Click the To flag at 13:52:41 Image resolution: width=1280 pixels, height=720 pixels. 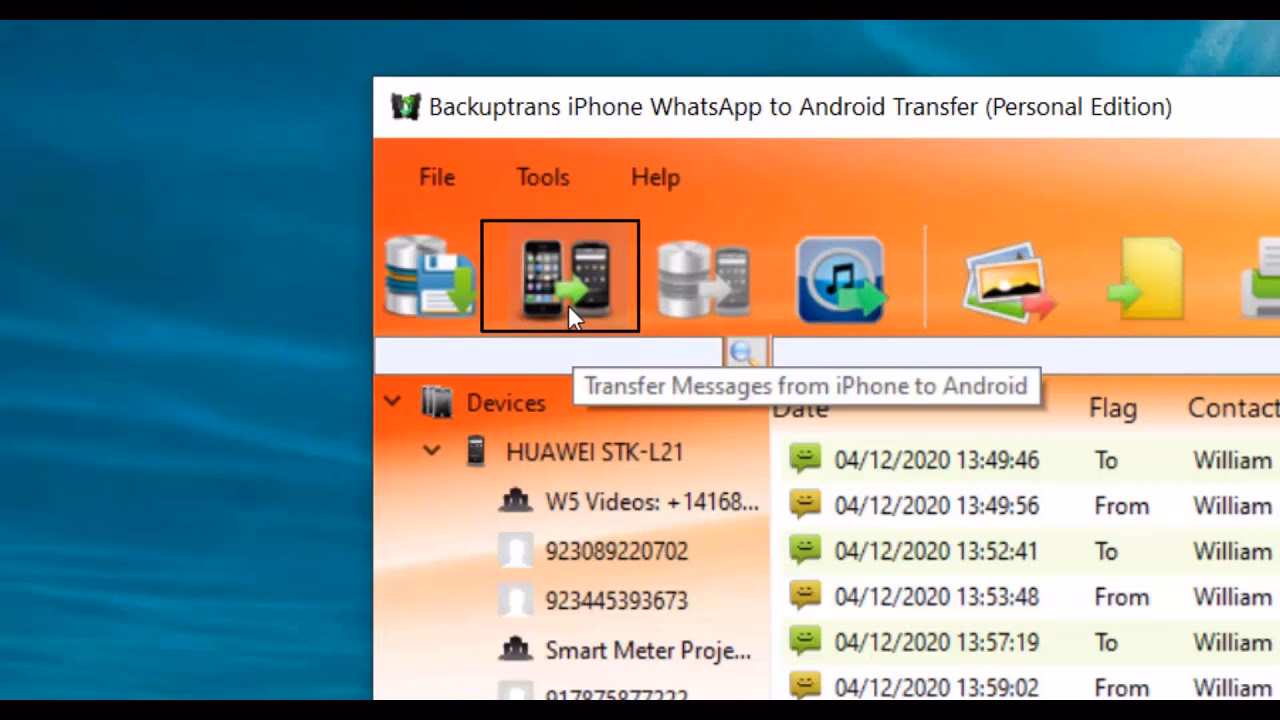1106,551
